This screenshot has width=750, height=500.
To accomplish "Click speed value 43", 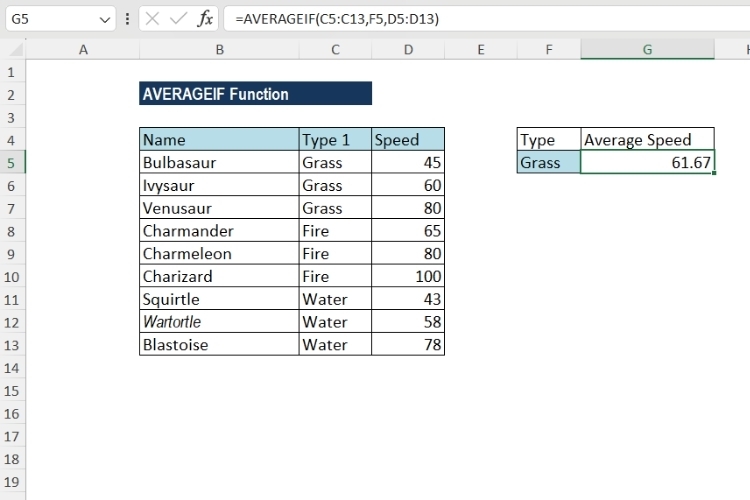I will (x=408, y=299).
